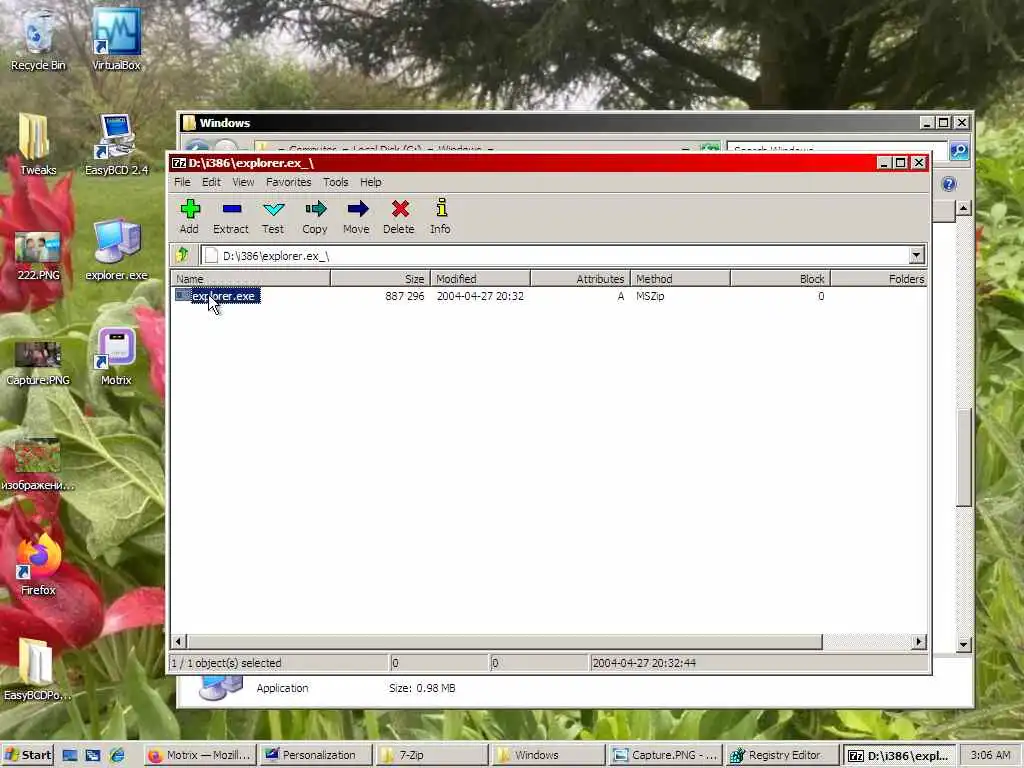Click the 7-Zip title bar icon
Screen dimensions: 1024x768
(x=178, y=163)
